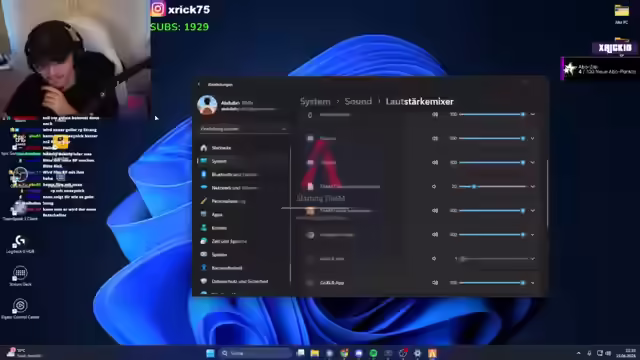Open TeamSpeak 3 Client desktop shortcut
Image resolution: width=640 pixels, height=360 pixels.
(20, 211)
